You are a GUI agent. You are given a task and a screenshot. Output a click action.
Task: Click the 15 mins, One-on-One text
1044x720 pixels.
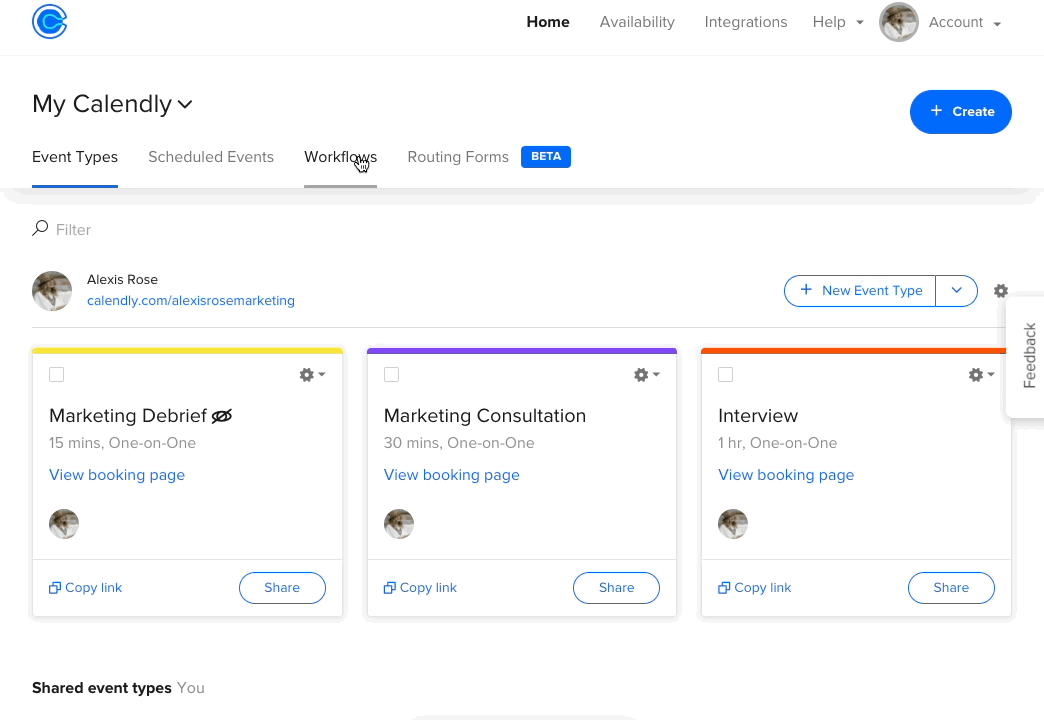click(x=122, y=443)
